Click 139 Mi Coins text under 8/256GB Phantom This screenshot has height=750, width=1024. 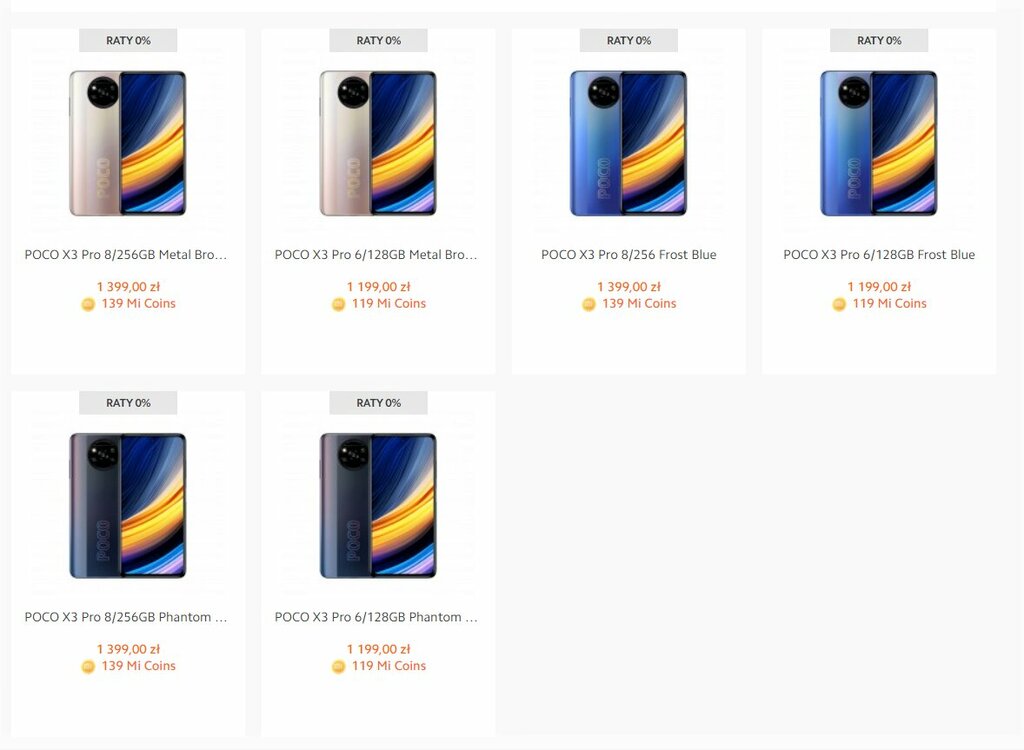(x=138, y=666)
